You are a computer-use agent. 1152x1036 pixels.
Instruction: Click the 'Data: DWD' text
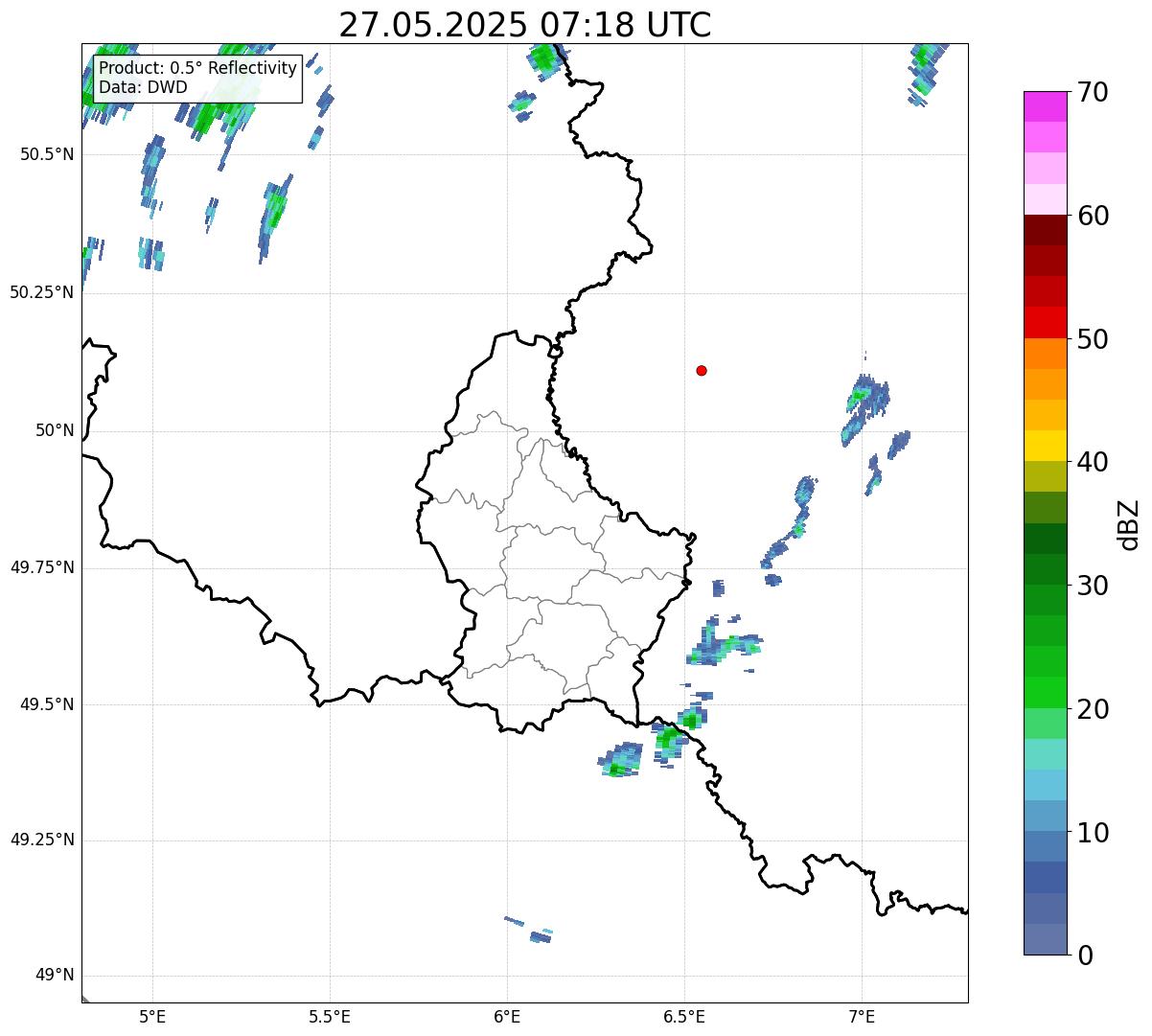pos(143,87)
